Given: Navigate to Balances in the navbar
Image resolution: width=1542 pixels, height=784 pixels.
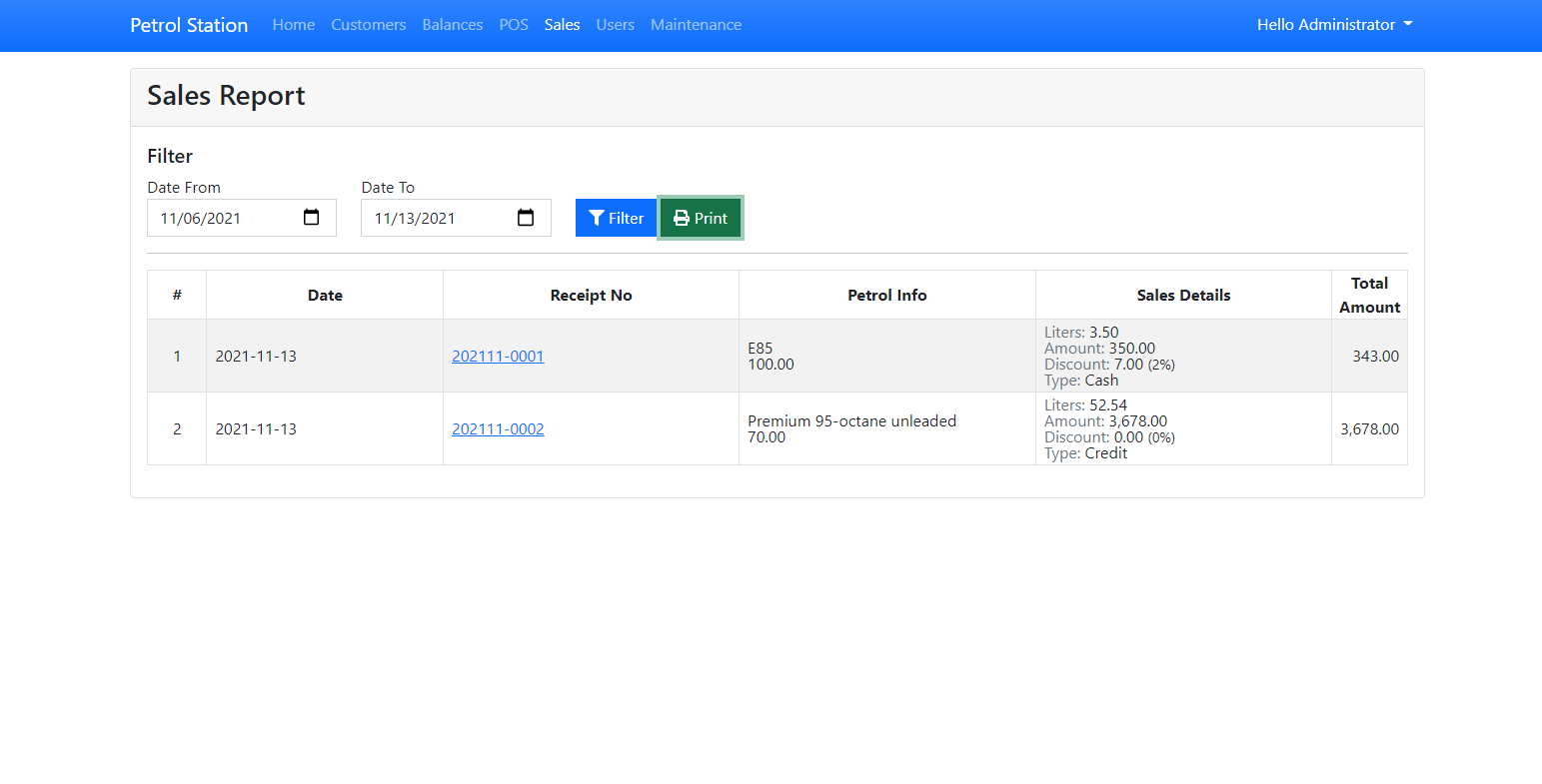Looking at the screenshot, I should point(452,25).
